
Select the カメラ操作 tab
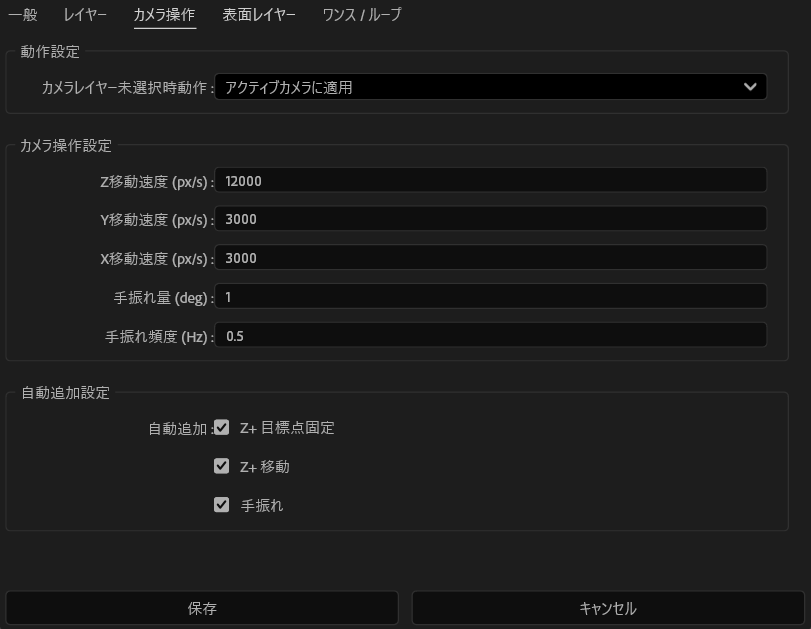pos(164,15)
